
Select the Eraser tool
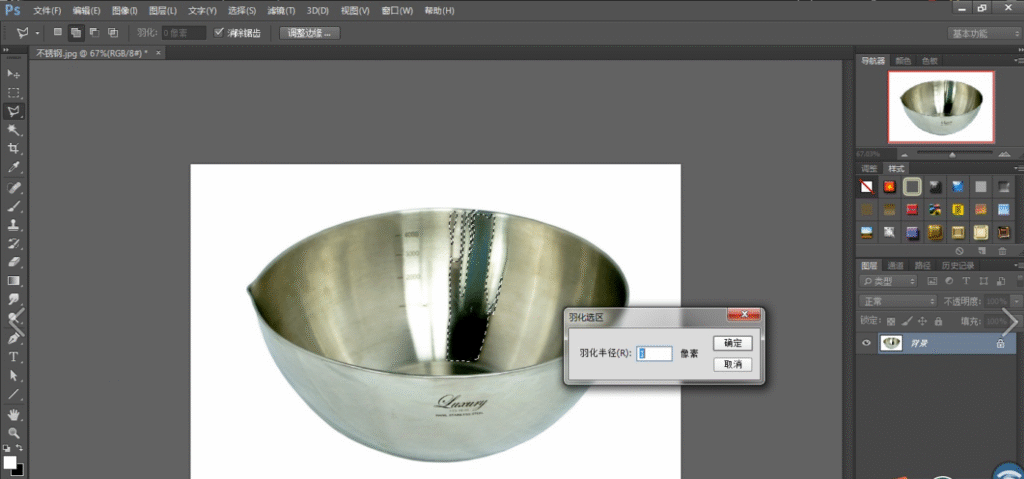point(13,262)
